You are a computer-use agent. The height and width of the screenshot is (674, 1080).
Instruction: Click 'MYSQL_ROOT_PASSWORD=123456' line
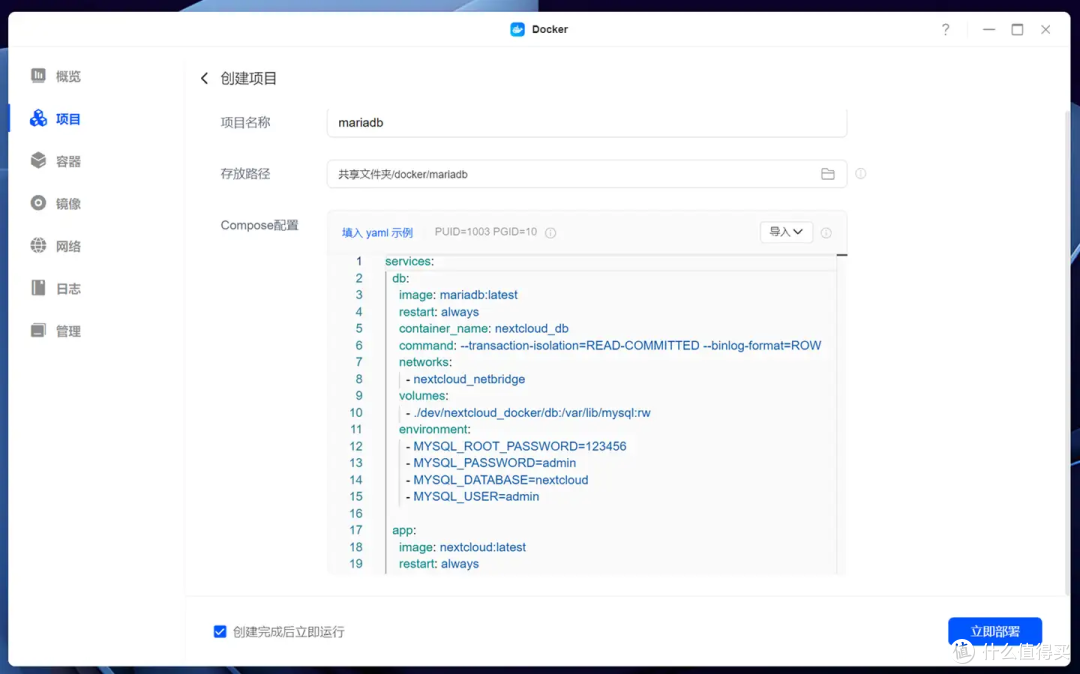(x=516, y=446)
